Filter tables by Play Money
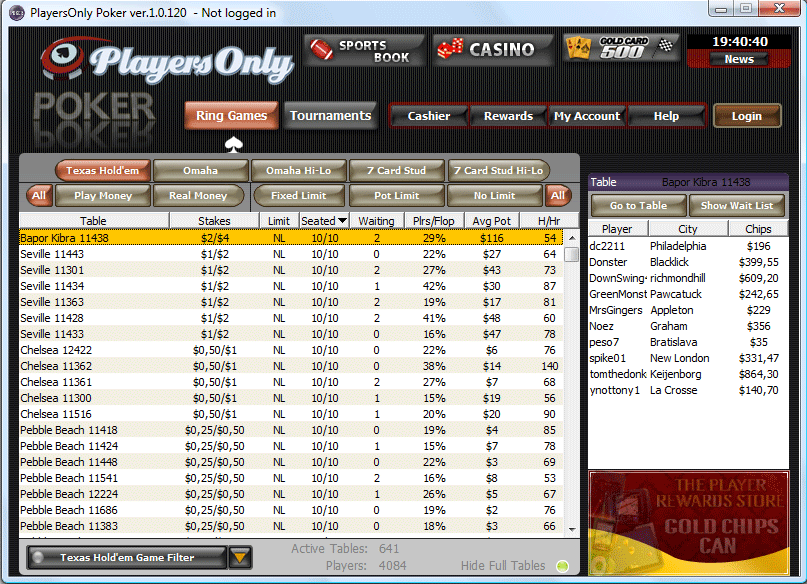Viewport: 807px width, 584px height. 103,196
